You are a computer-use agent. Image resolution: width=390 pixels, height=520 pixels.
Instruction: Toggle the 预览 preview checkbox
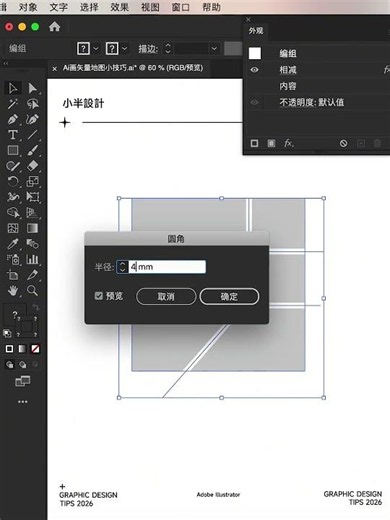99,296
